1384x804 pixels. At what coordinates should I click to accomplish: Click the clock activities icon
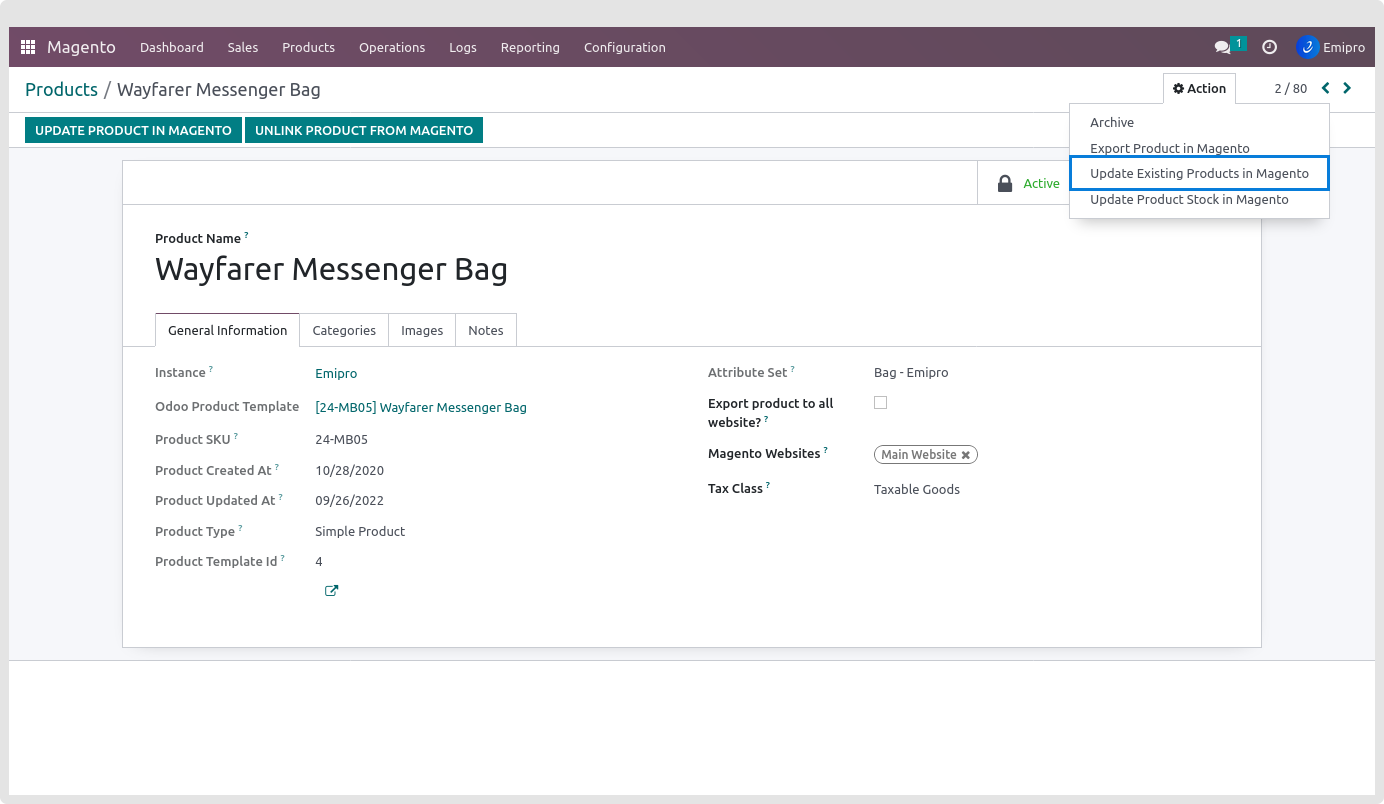point(1269,47)
